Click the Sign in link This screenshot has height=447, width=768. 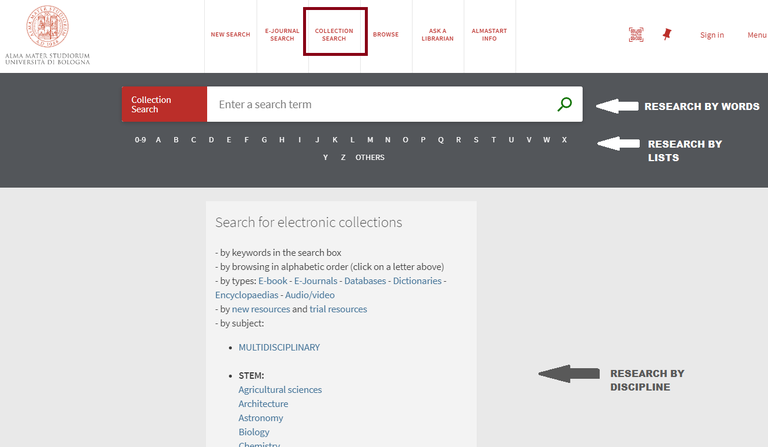tap(712, 35)
